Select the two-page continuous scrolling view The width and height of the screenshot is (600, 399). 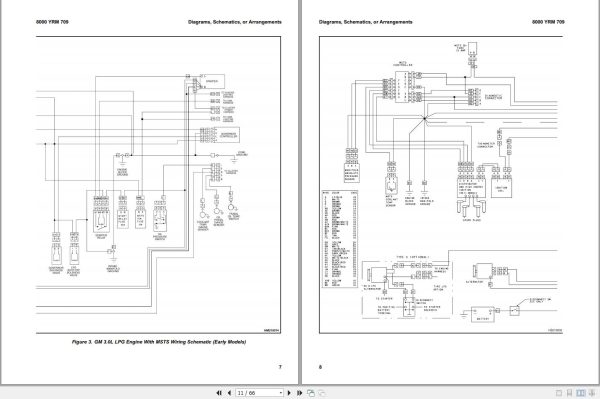point(592,393)
